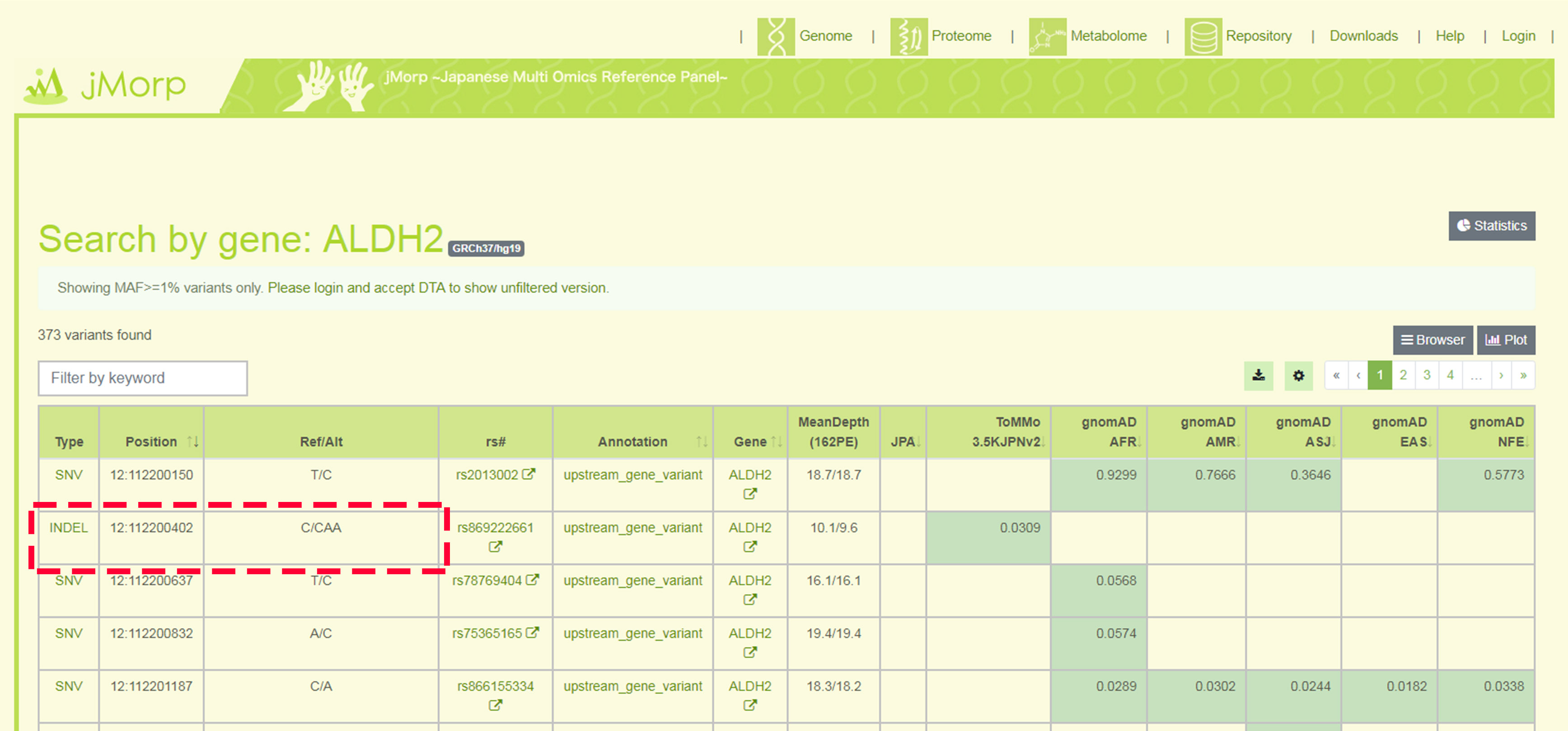Open ALDH2 external link icon in 12:112200150 row
Image resolution: width=1568 pixels, height=731 pixels.
click(x=750, y=494)
